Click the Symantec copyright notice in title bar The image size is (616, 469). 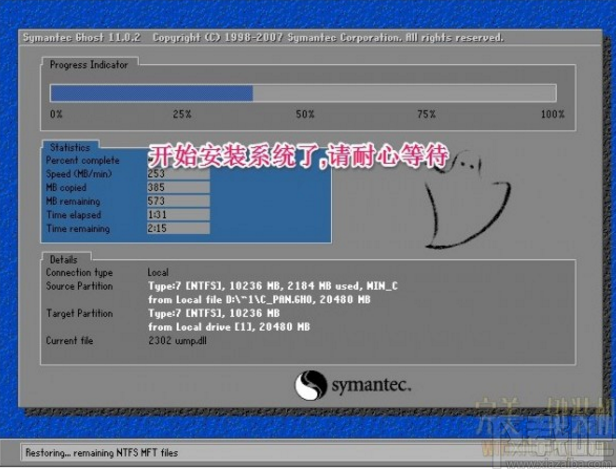pos(328,38)
